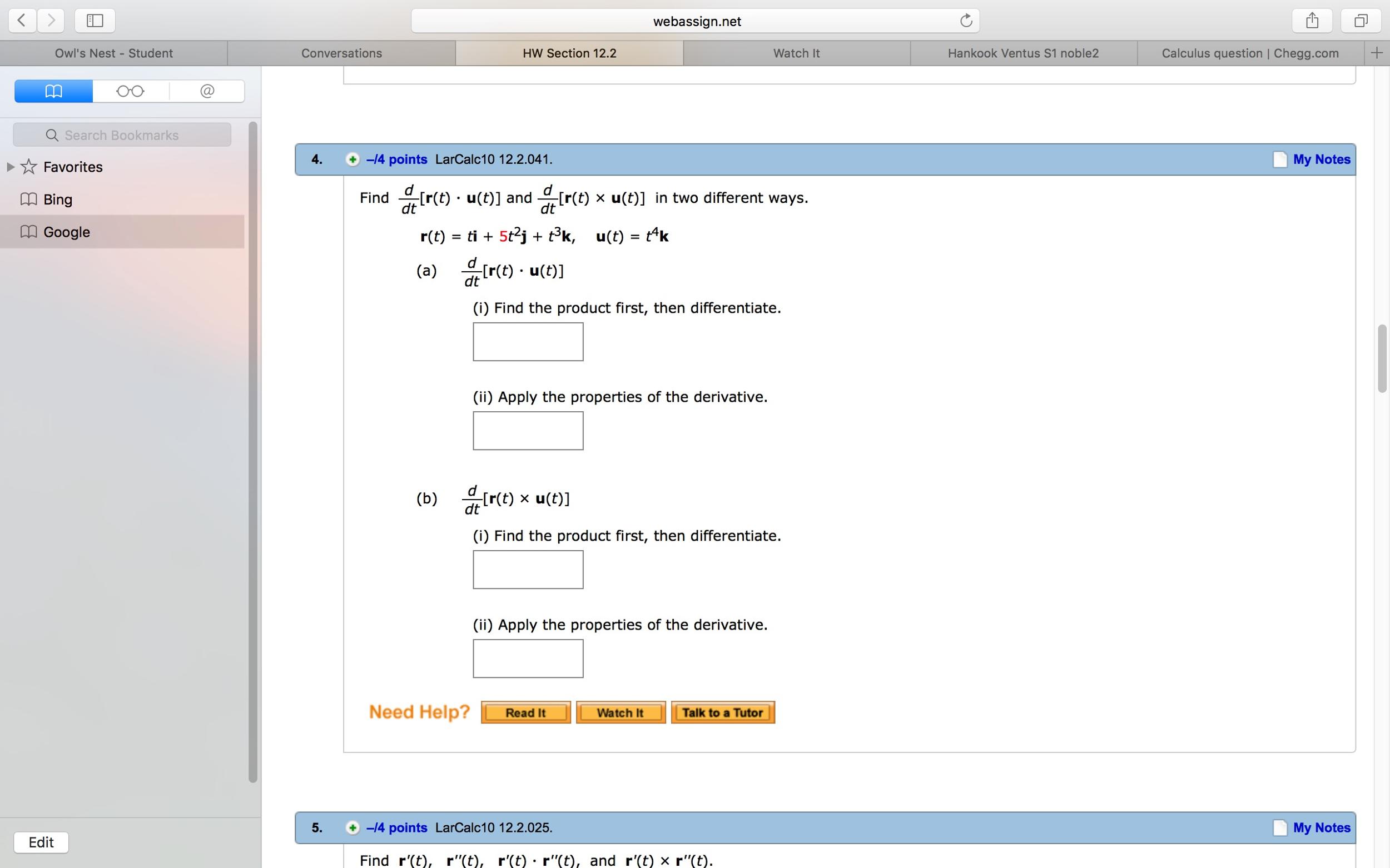Expand question 4 with the green plus
The width and height of the screenshot is (1390, 868).
[x=352, y=159]
